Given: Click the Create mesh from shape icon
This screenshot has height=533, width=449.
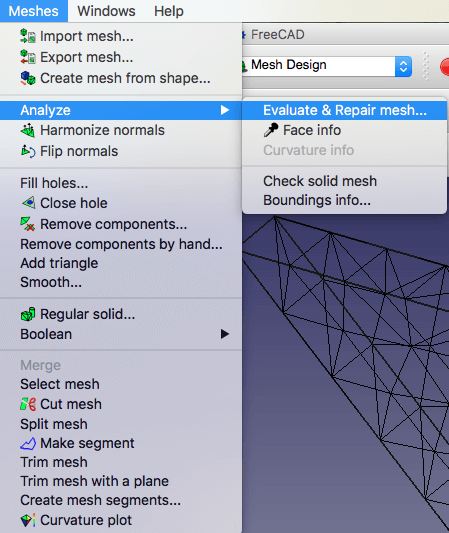Looking at the screenshot, I should pos(28,78).
